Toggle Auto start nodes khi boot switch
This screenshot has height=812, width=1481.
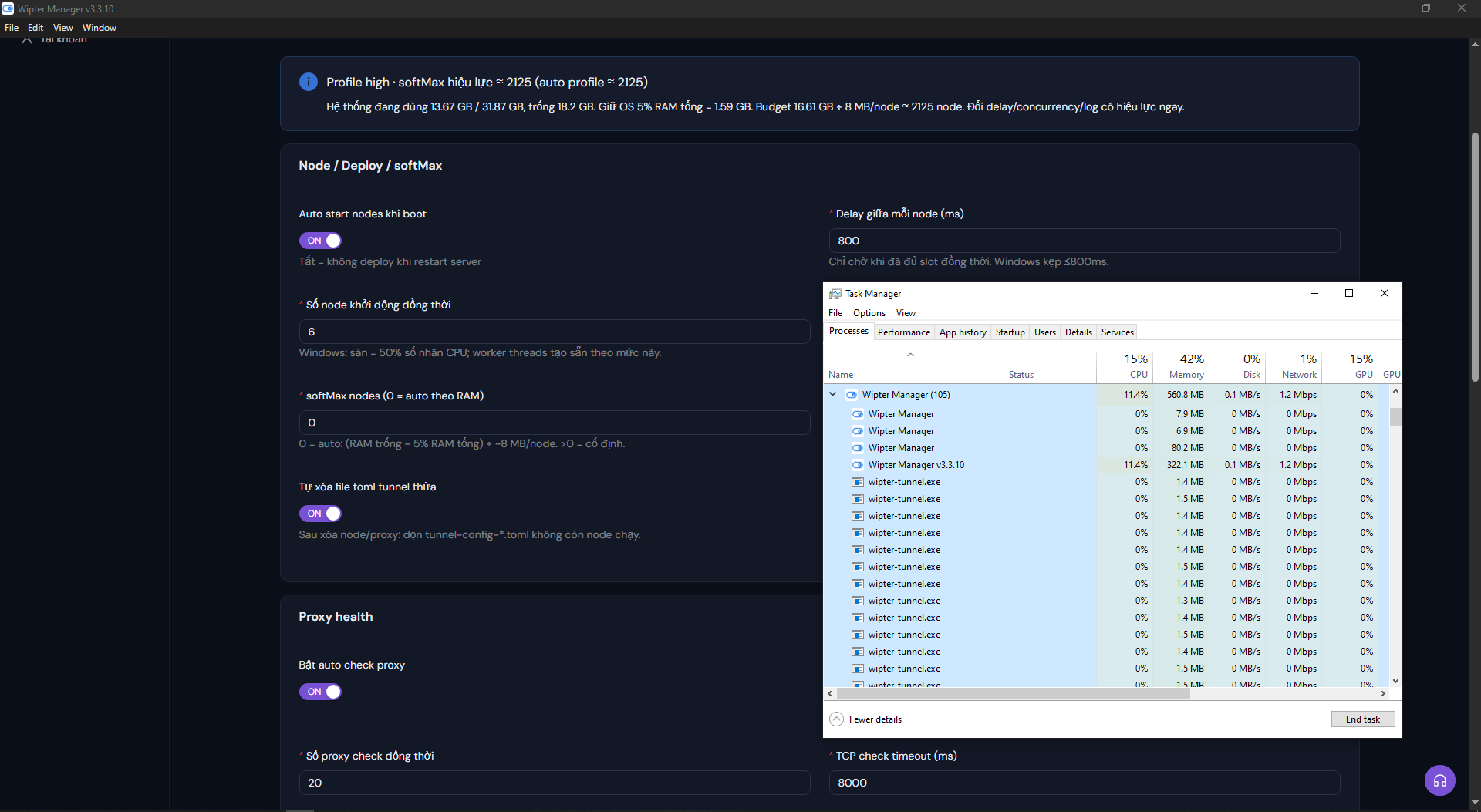tap(320, 241)
